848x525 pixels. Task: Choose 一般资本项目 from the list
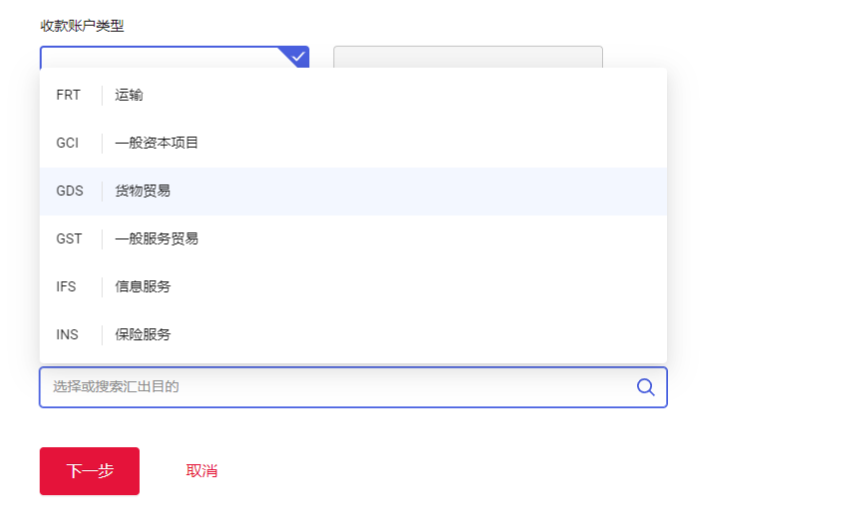click(157, 143)
